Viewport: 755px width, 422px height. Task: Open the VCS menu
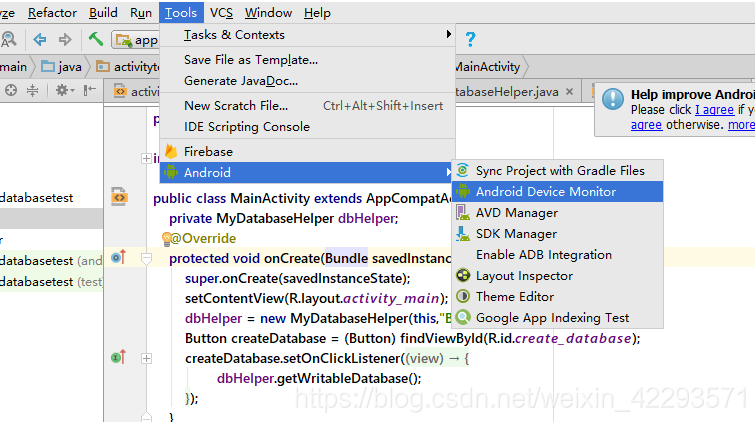(221, 13)
